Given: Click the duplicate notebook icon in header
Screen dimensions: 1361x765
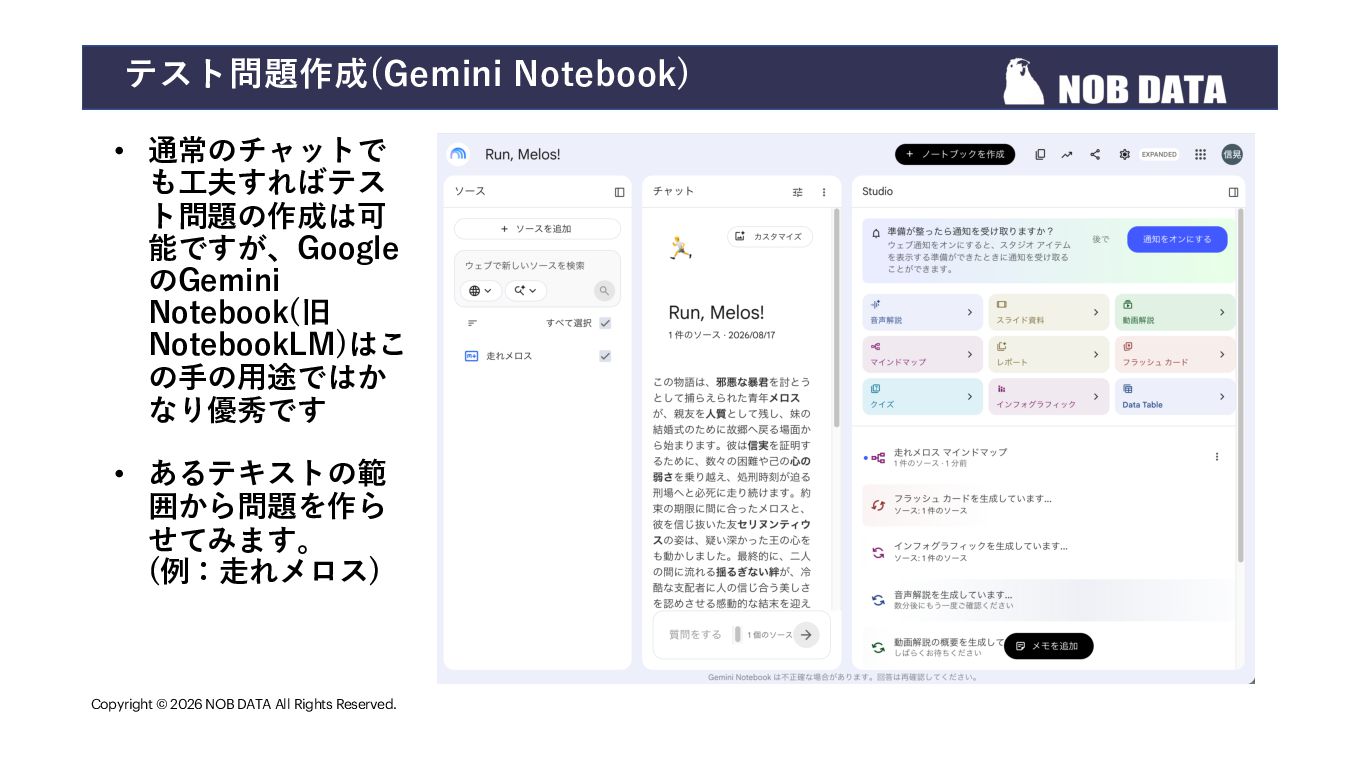Looking at the screenshot, I should (1040, 155).
